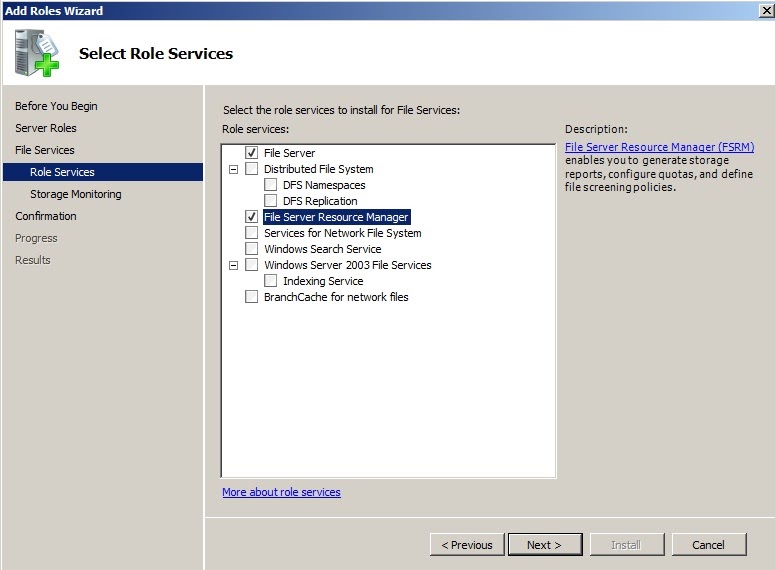This screenshot has width=775, height=570.
Task: Cancel the Add Roles Wizard
Action: [709, 545]
